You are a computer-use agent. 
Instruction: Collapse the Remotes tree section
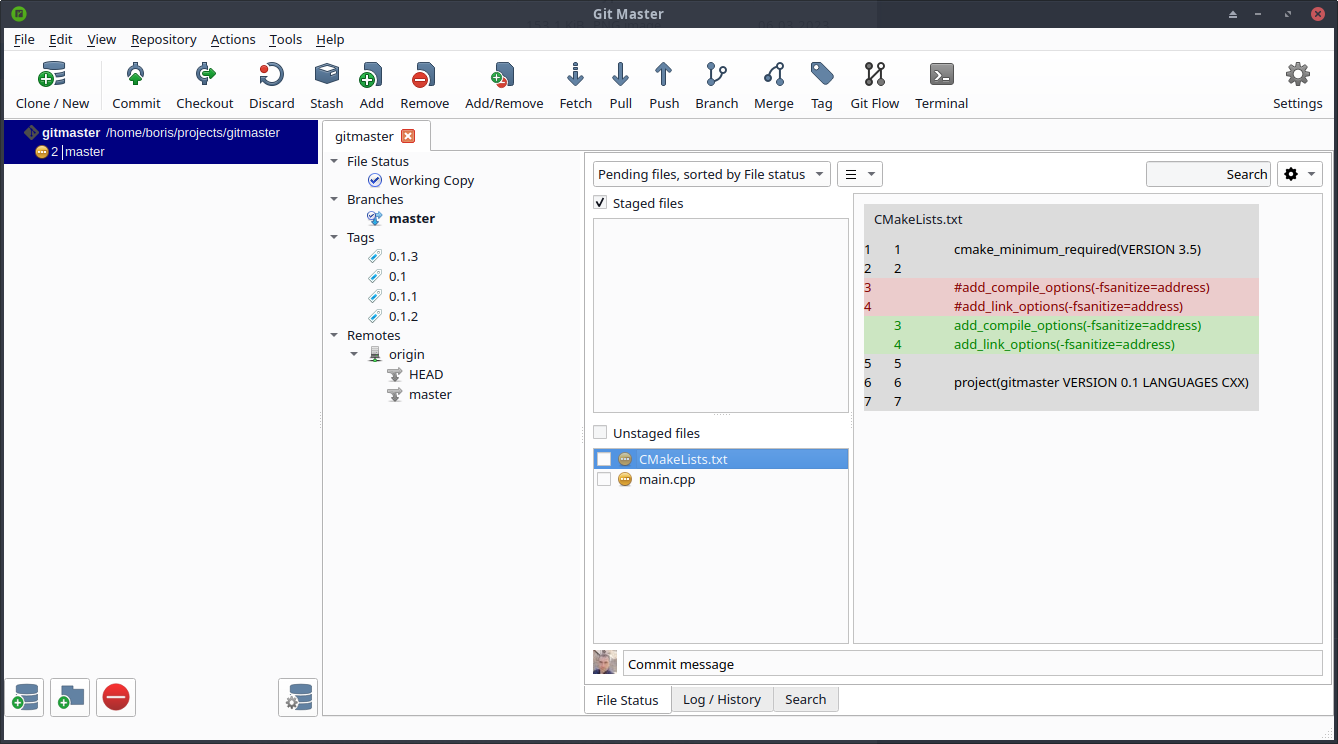point(335,336)
